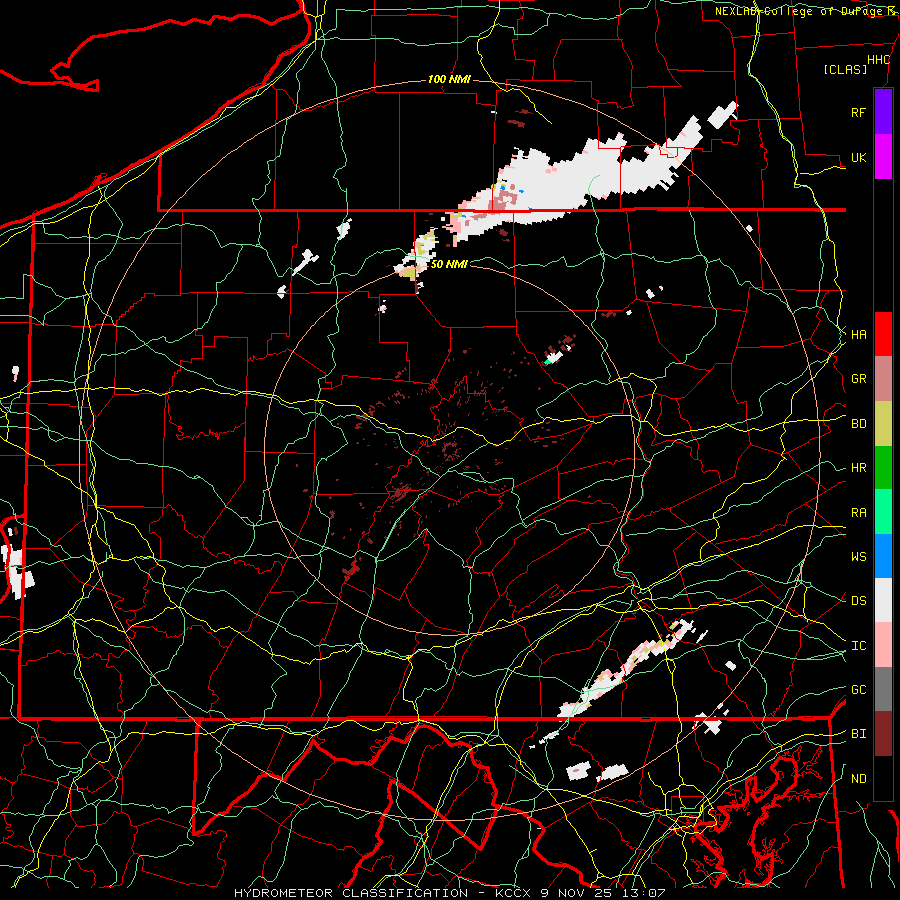Screen dimensions: 900x900
Task: Click the "[CLAS]" legend header text
Action: click(x=845, y=69)
